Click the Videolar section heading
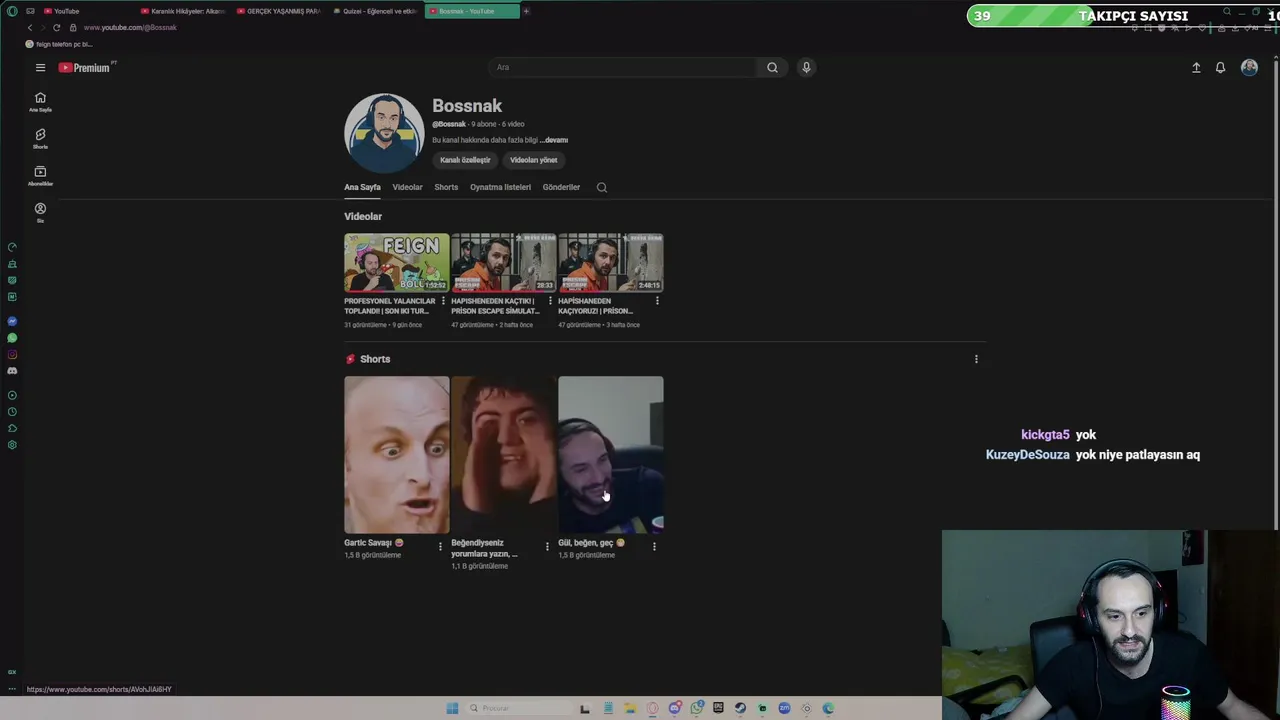This screenshot has width=1280, height=720. (x=363, y=216)
